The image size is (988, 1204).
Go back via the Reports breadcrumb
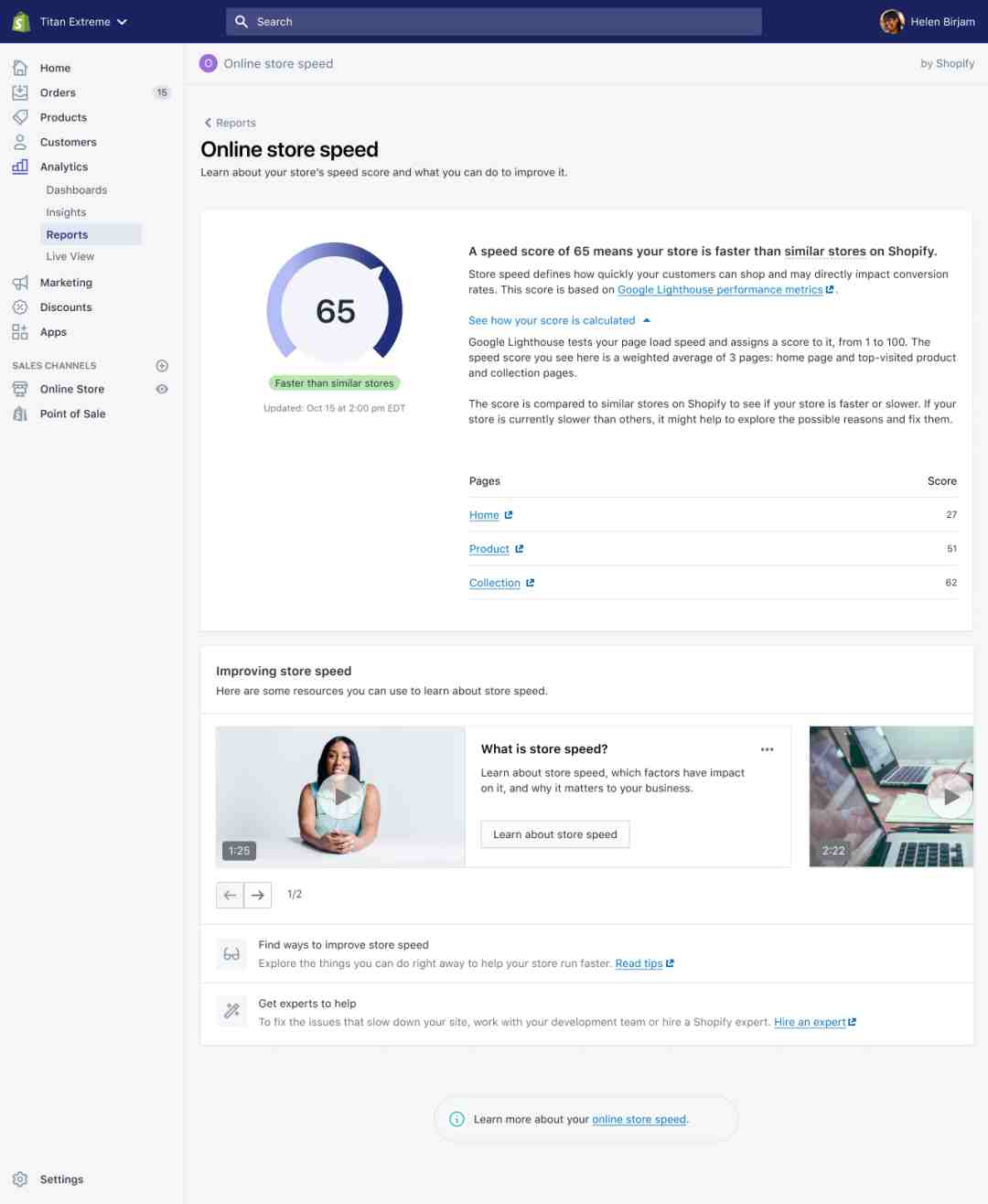point(230,123)
